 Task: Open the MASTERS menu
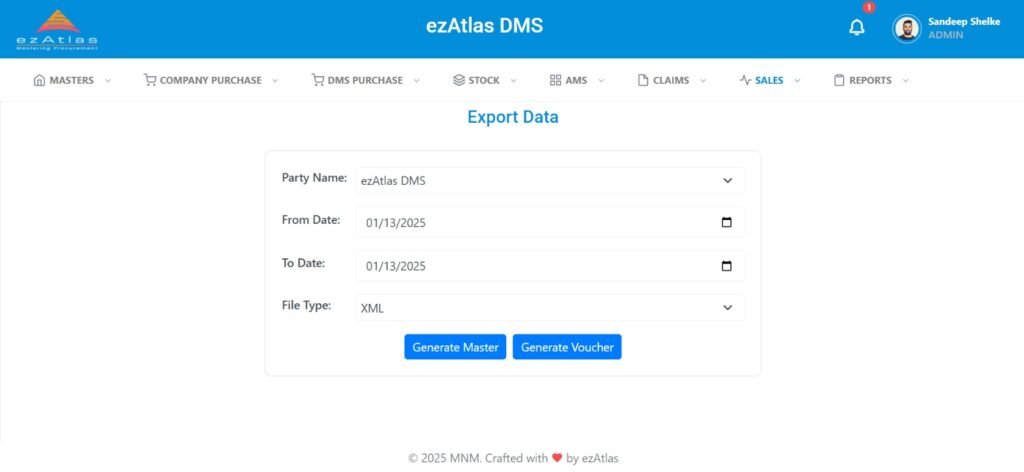(72, 80)
